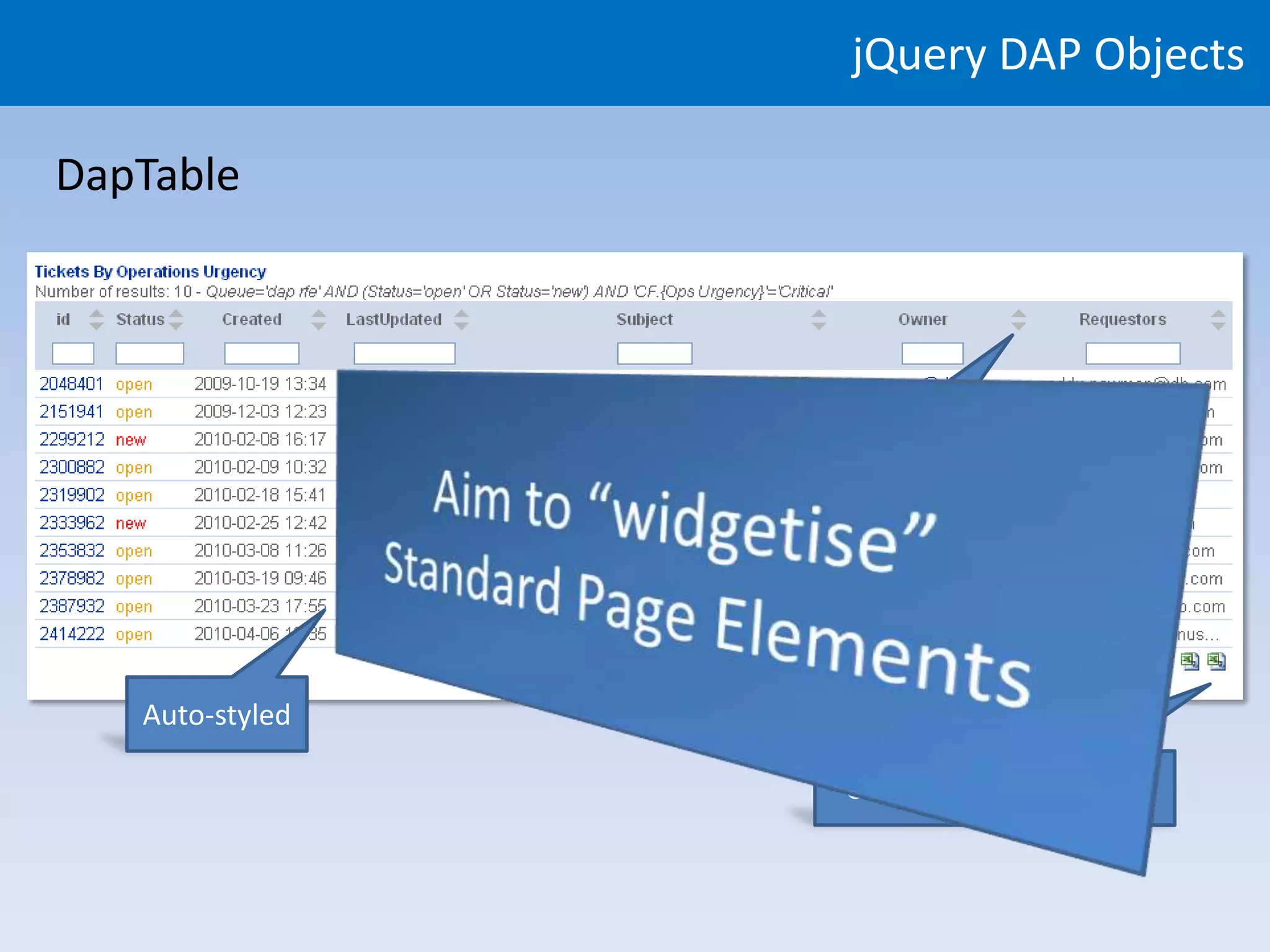This screenshot has height=952, width=1270.
Task: Click sort arrows beside LastUpdated header
Action: (461, 319)
